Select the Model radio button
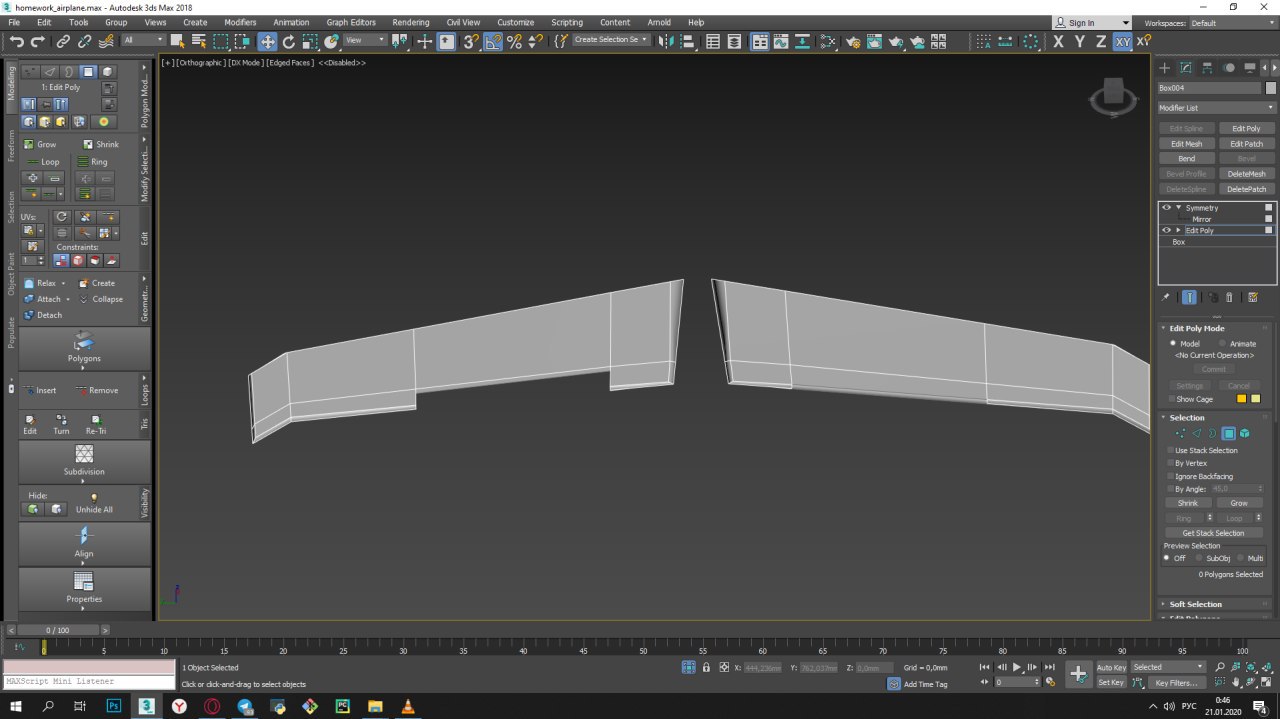 pos(1173,343)
